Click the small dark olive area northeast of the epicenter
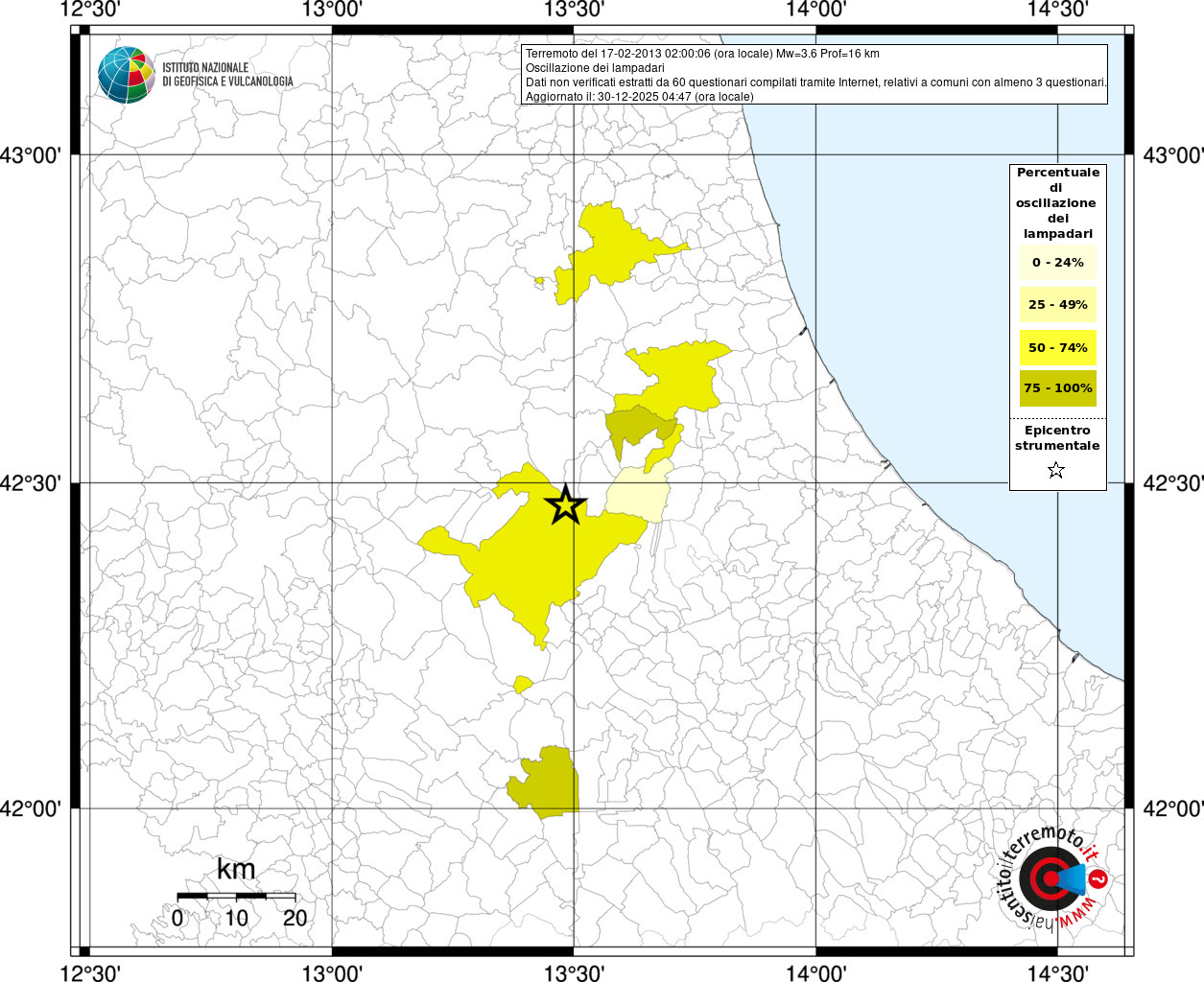 click(x=635, y=429)
